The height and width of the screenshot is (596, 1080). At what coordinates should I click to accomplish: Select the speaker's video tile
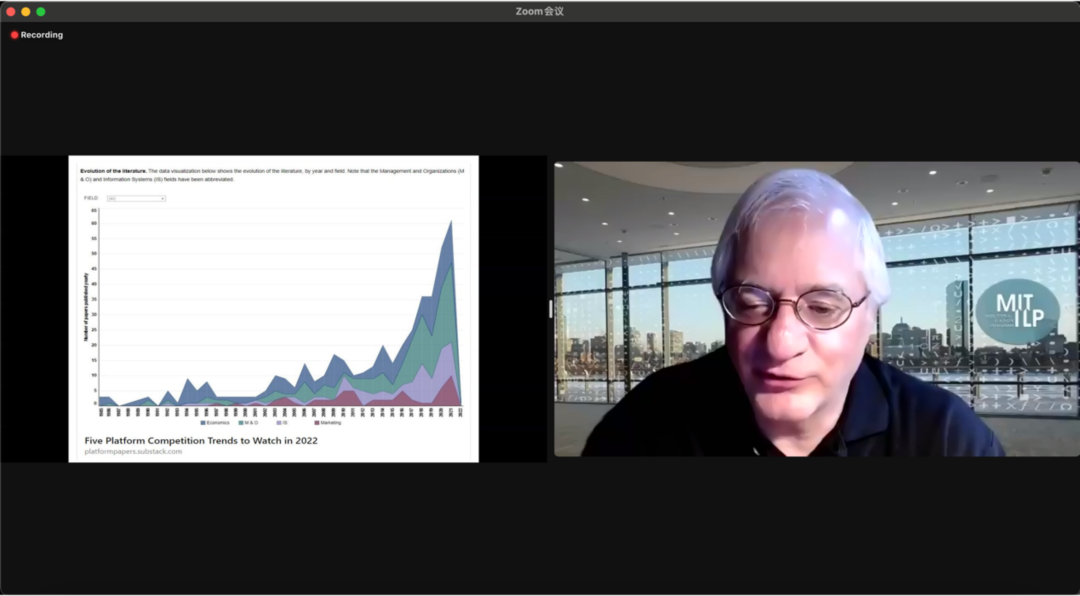[x=817, y=309]
